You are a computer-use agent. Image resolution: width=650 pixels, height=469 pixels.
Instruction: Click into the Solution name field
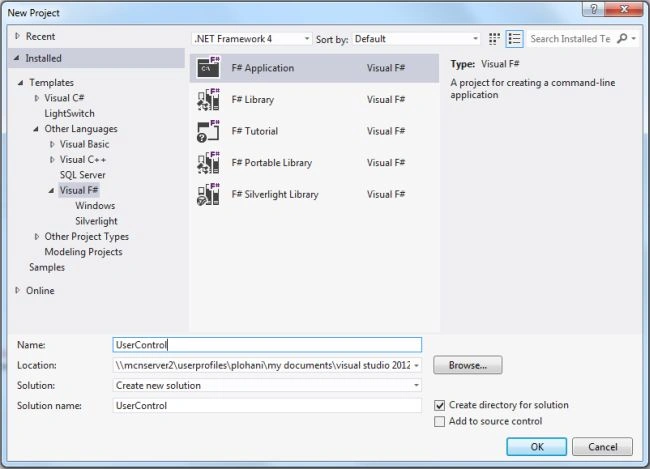pos(267,406)
